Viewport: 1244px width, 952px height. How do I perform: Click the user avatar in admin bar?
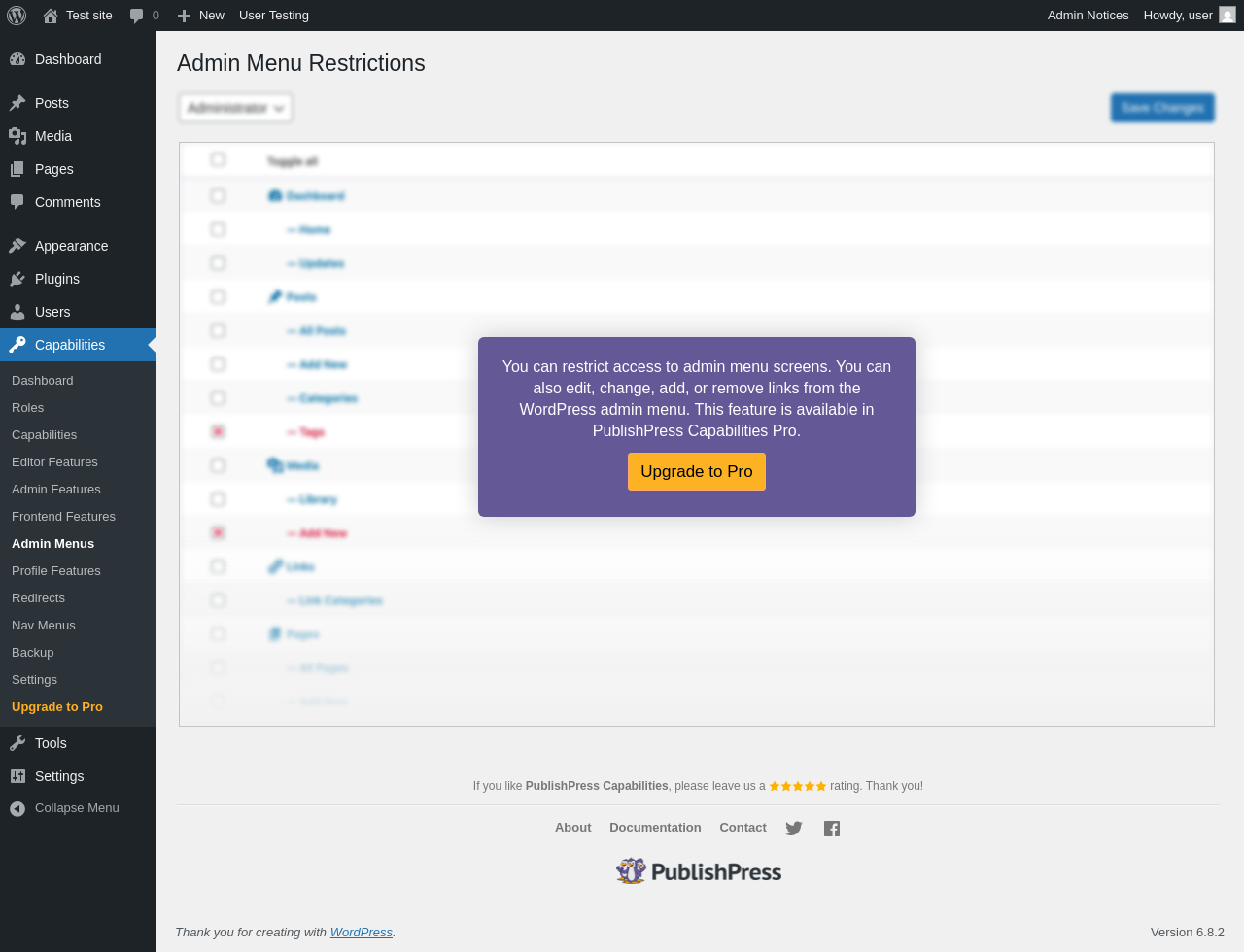tap(1227, 16)
